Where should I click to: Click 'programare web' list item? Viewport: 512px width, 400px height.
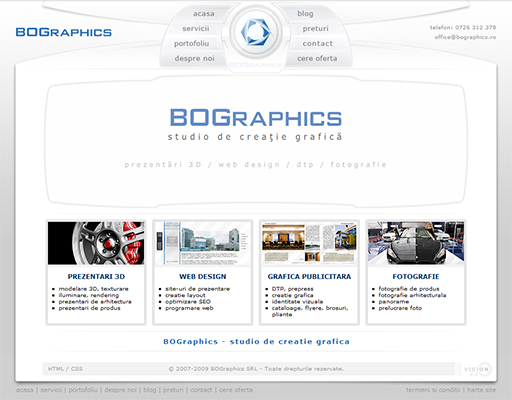click(x=189, y=308)
